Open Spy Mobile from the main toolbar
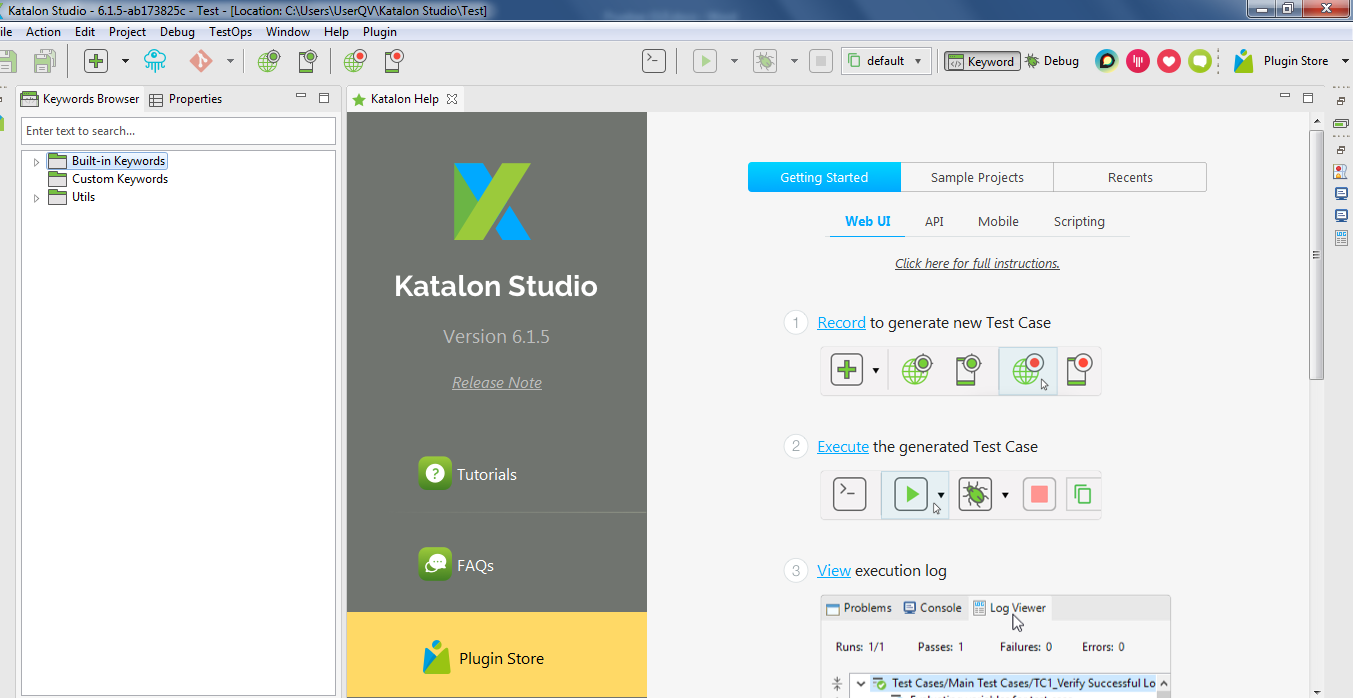This screenshot has width=1353, height=698. (x=307, y=61)
